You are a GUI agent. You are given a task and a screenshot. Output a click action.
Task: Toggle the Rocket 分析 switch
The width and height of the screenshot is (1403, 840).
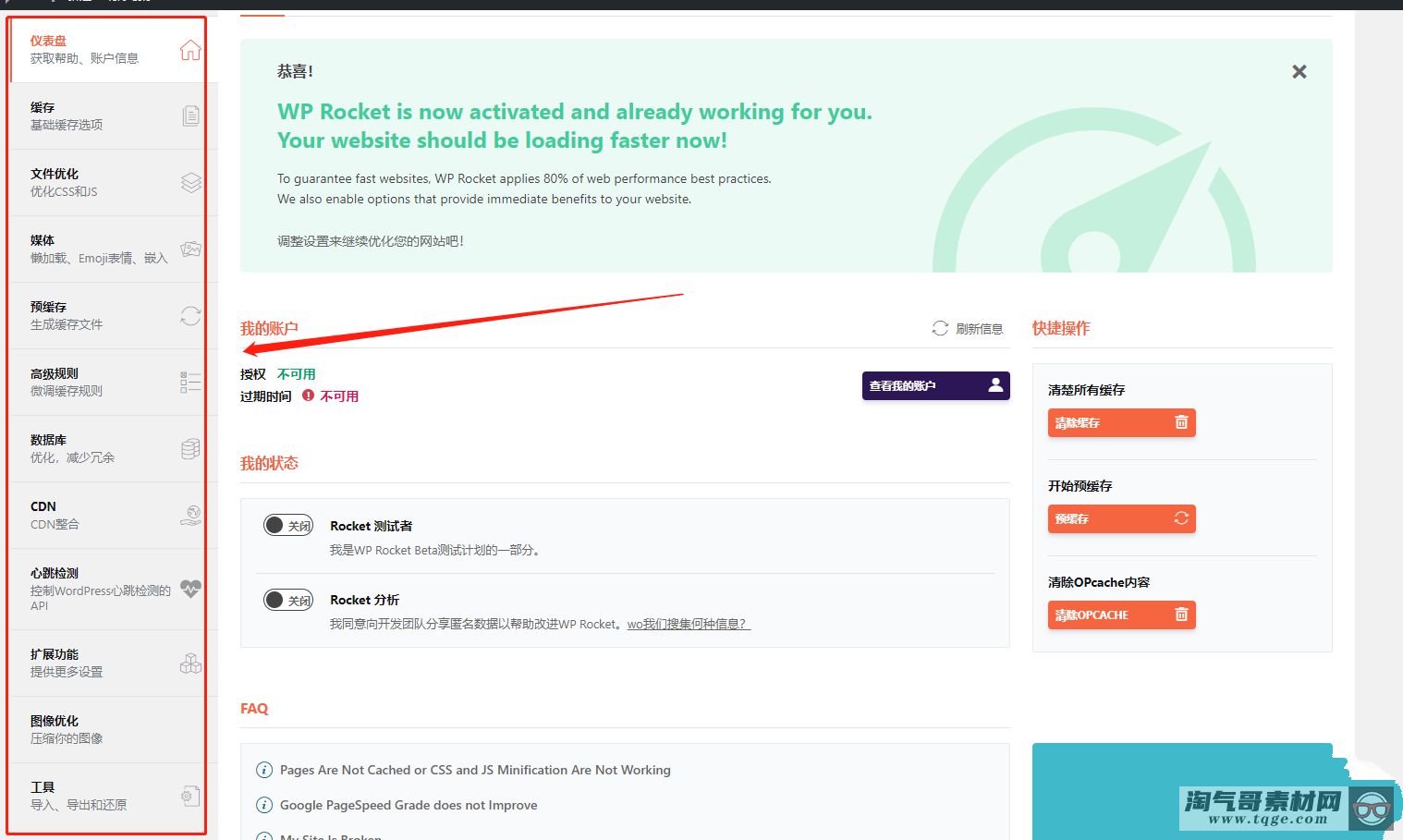288,600
